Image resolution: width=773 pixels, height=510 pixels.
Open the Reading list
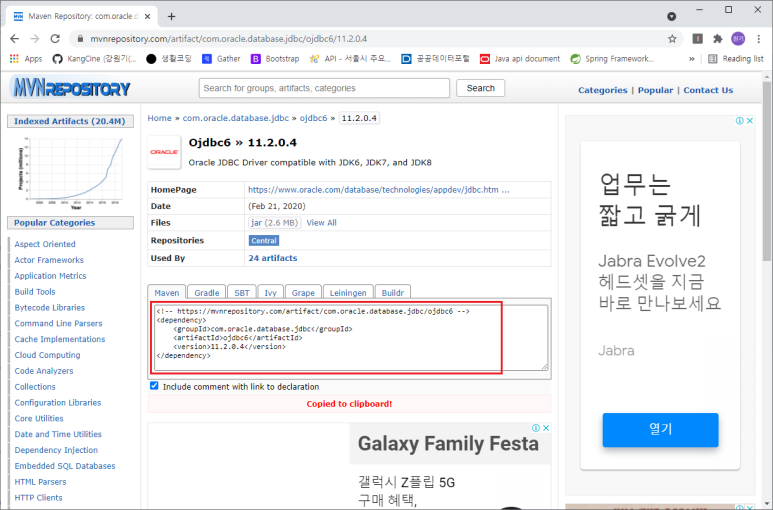(x=736, y=59)
